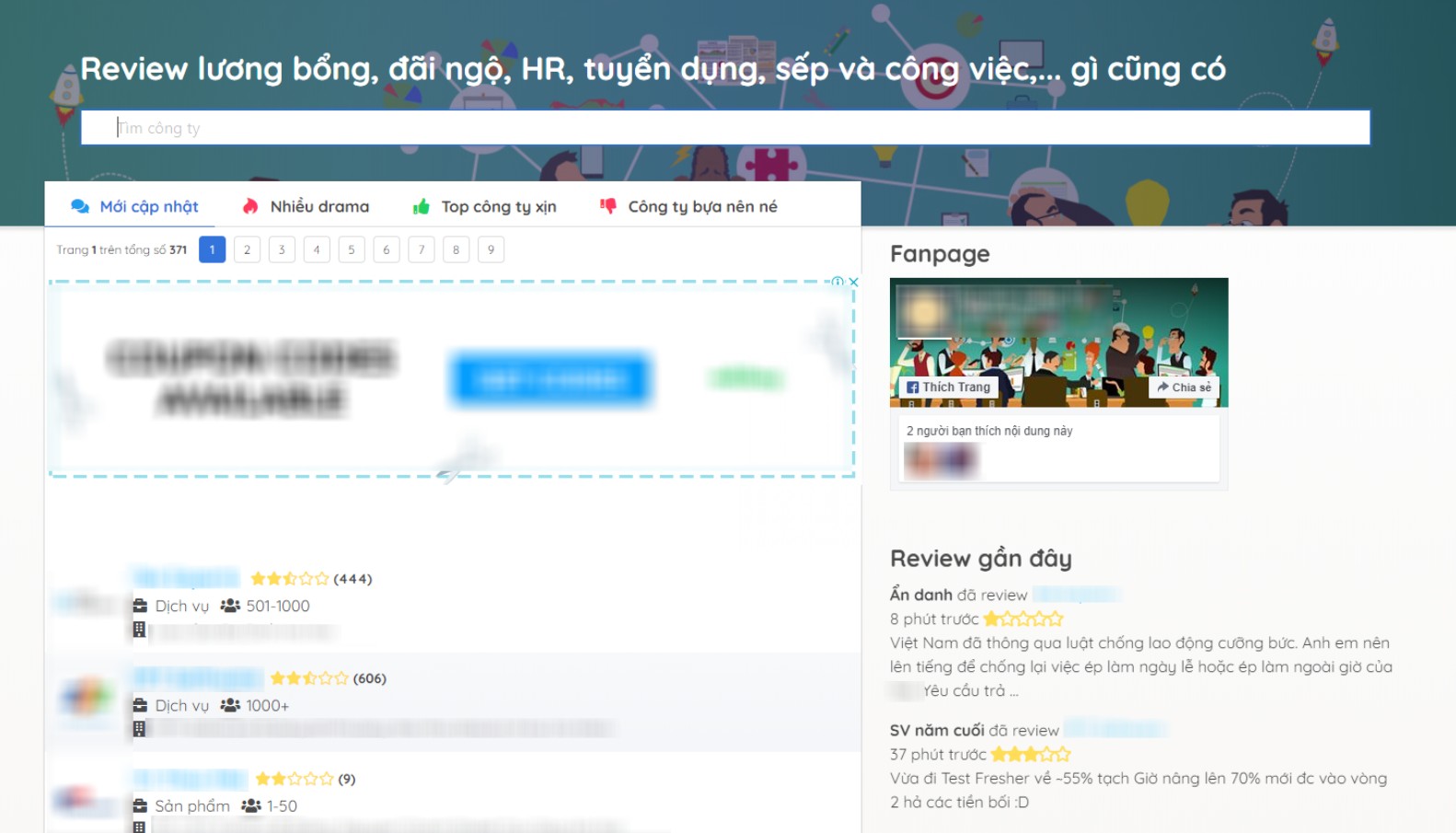The width and height of the screenshot is (1456, 833).
Task: Click the Thích Trang Facebook button
Action: coord(948,388)
